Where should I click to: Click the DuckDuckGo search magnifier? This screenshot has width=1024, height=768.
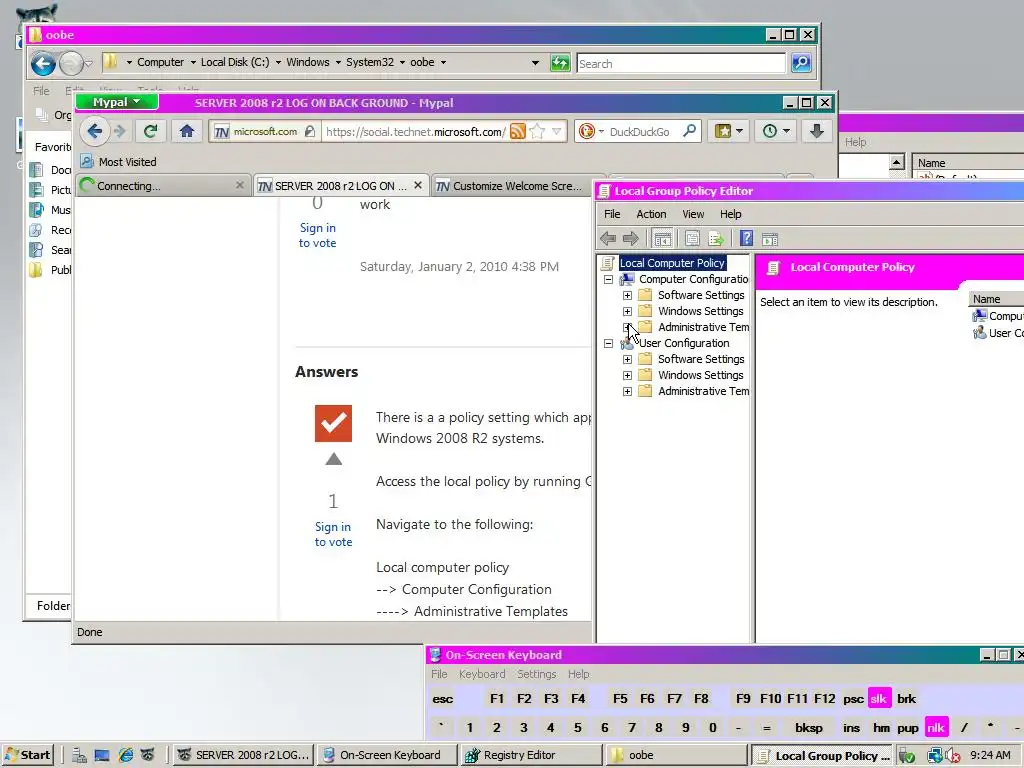point(689,131)
